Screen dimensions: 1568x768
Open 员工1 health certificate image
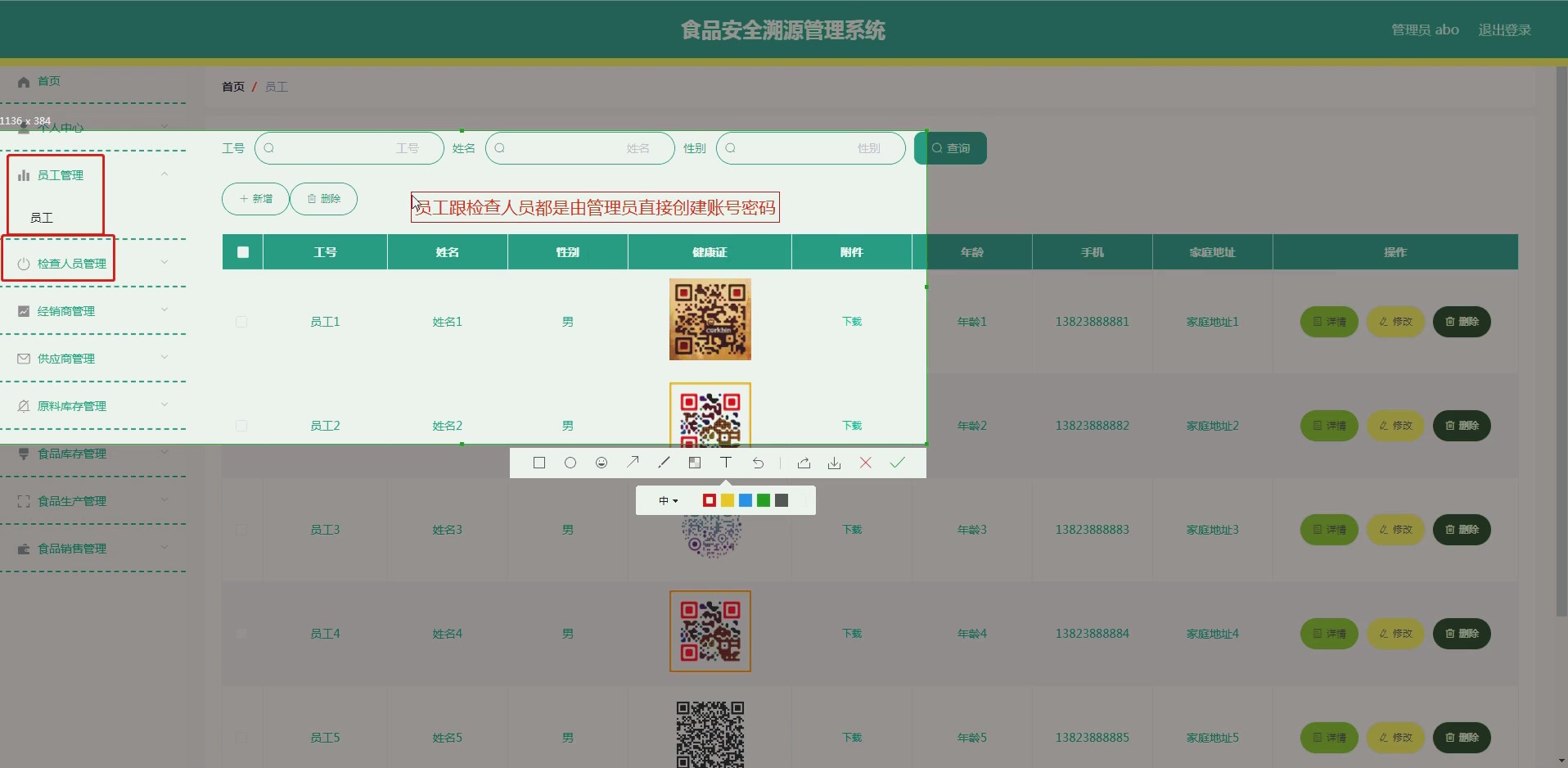point(710,319)
